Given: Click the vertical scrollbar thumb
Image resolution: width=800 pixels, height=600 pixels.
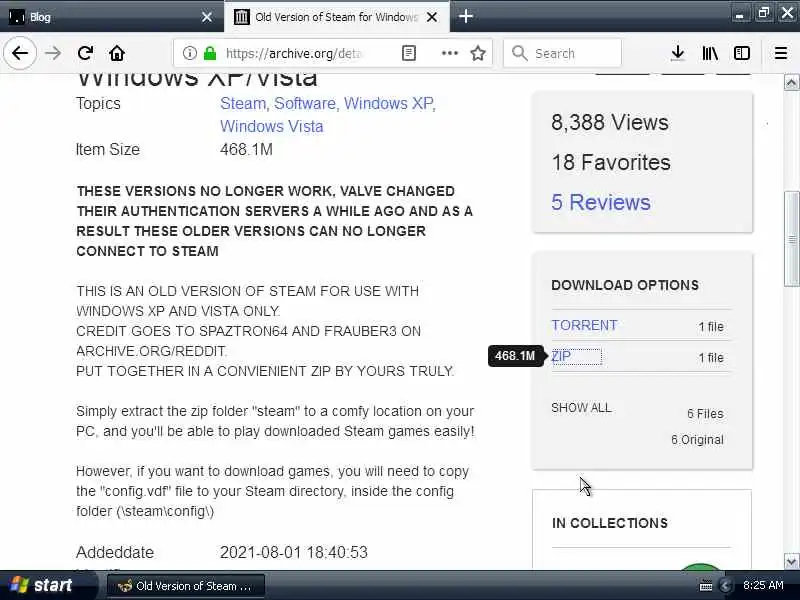Looking at the screenshot, I should 791,239.
